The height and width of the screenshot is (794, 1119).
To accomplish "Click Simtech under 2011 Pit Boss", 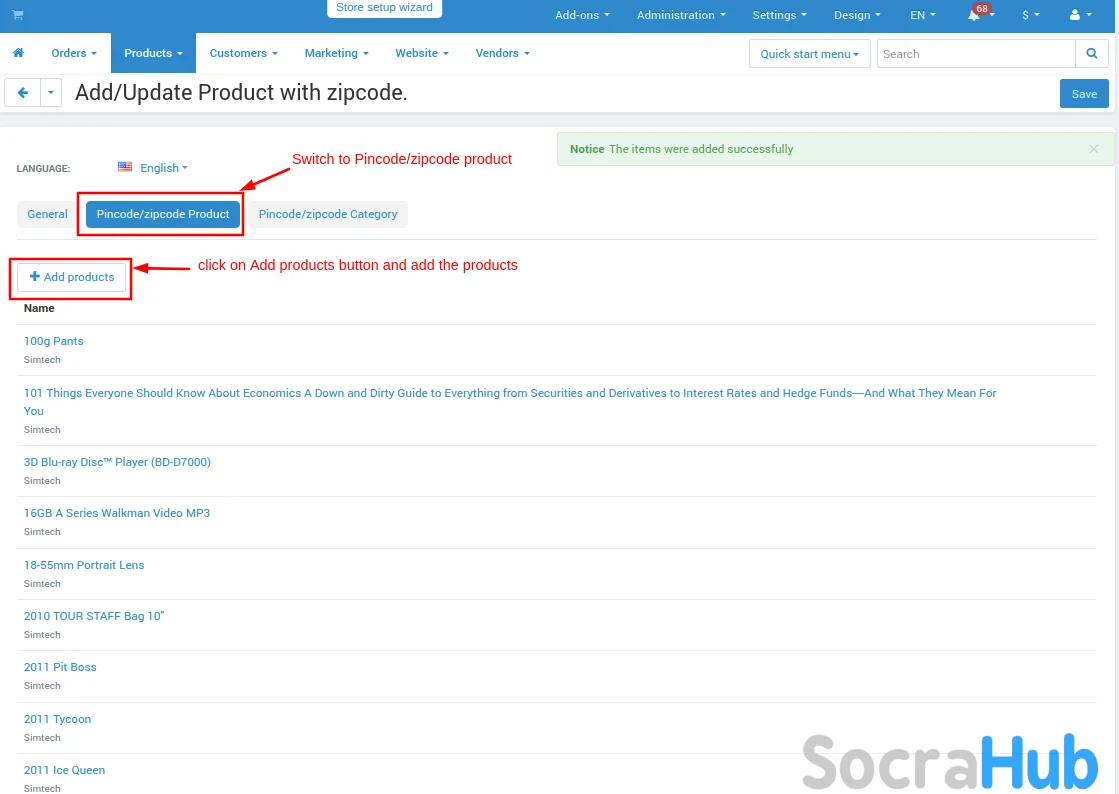I will click(x=42, y=686).
